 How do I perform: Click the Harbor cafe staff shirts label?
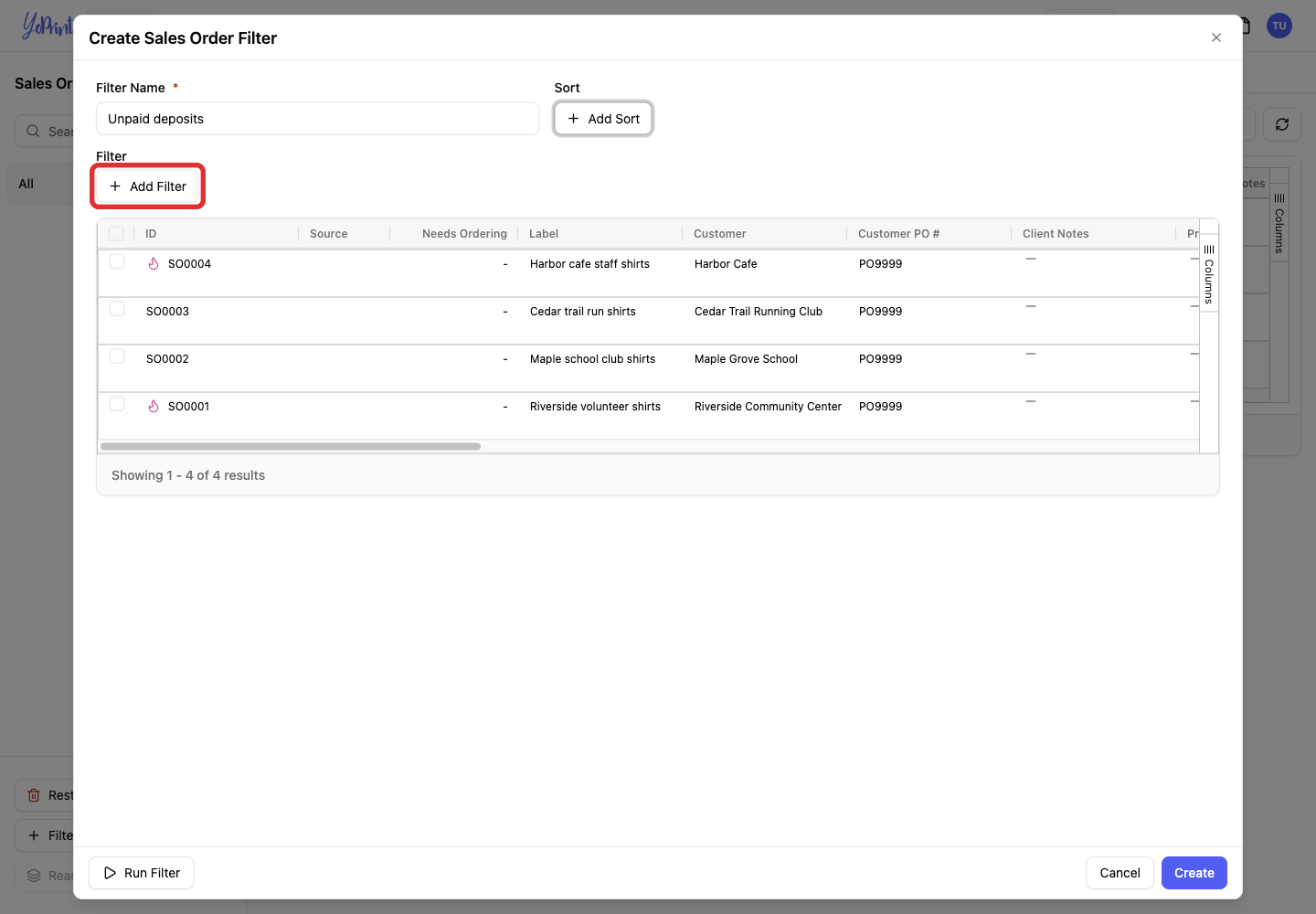[589, 264]
